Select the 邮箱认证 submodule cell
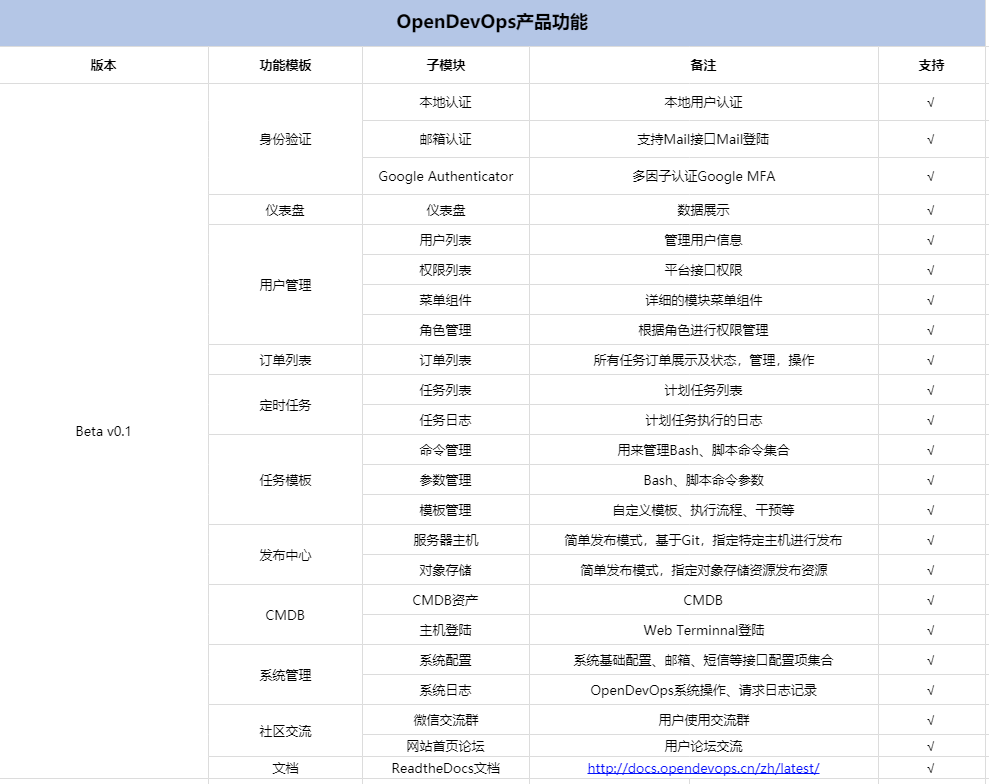Image resolution: width=989 pixels, height=784 pixels. (446, 139)
